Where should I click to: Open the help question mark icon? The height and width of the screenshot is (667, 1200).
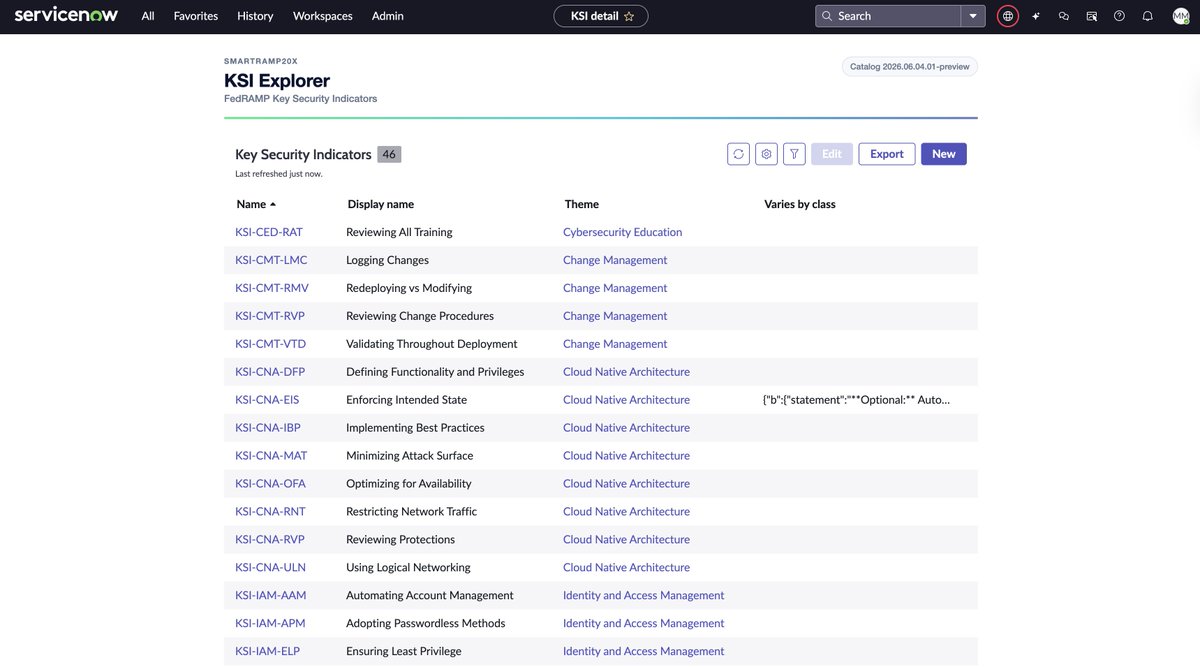(x=1120, y=16)
